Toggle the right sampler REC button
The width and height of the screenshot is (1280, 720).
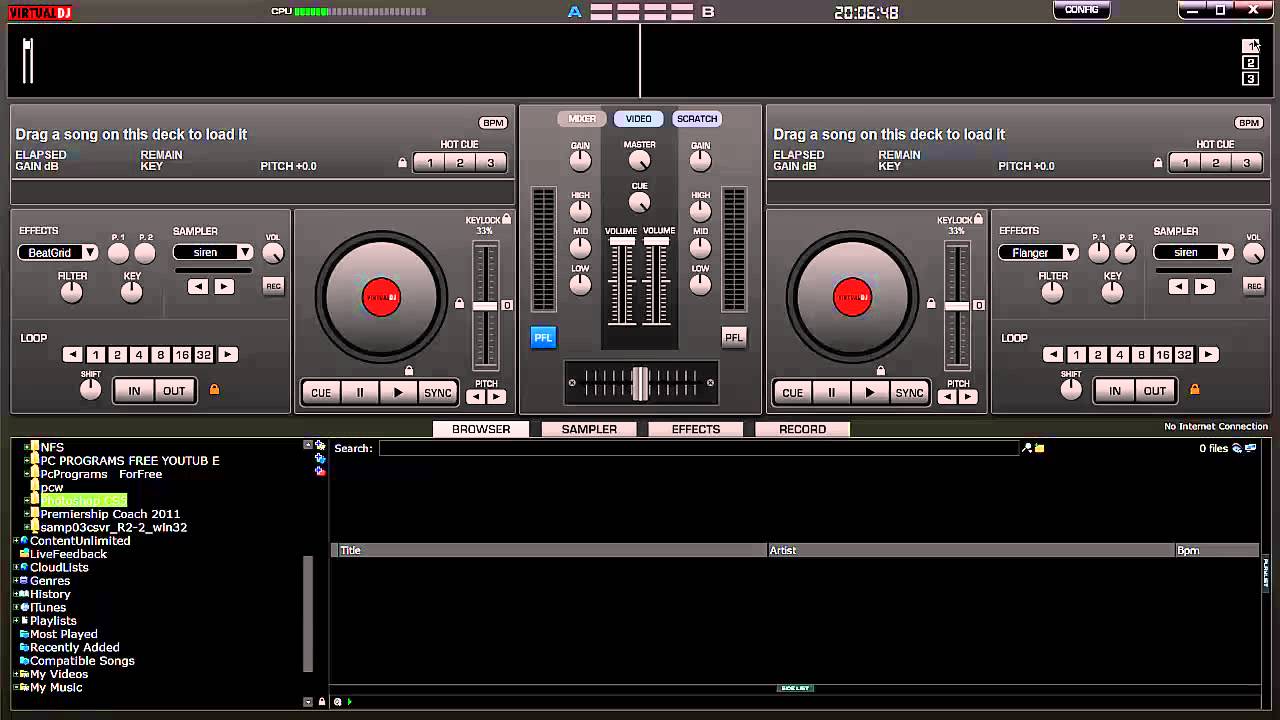click(1254, 286)
